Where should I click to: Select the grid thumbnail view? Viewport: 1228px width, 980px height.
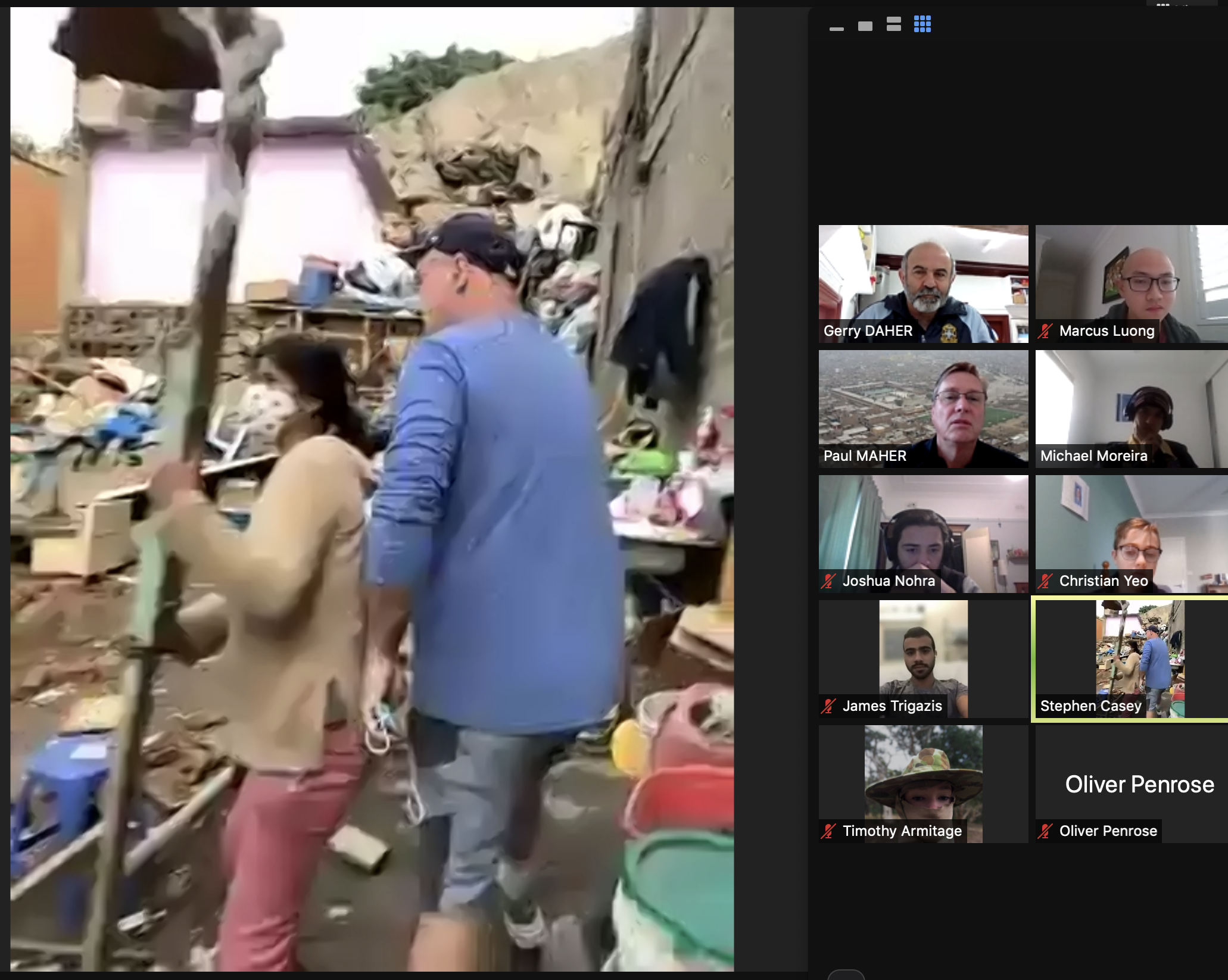(x=922, y=24)
